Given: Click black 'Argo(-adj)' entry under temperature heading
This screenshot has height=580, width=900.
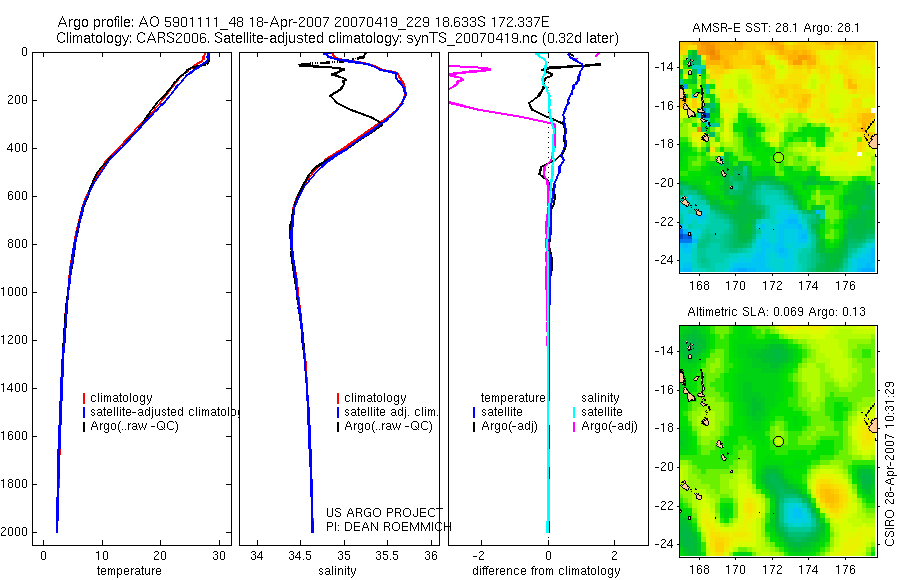Looking at the screenshot, I should coord(509,426).
